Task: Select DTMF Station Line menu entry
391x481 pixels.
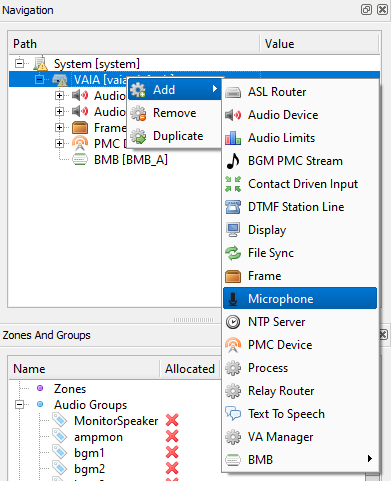Action: (x=300, y=207)
